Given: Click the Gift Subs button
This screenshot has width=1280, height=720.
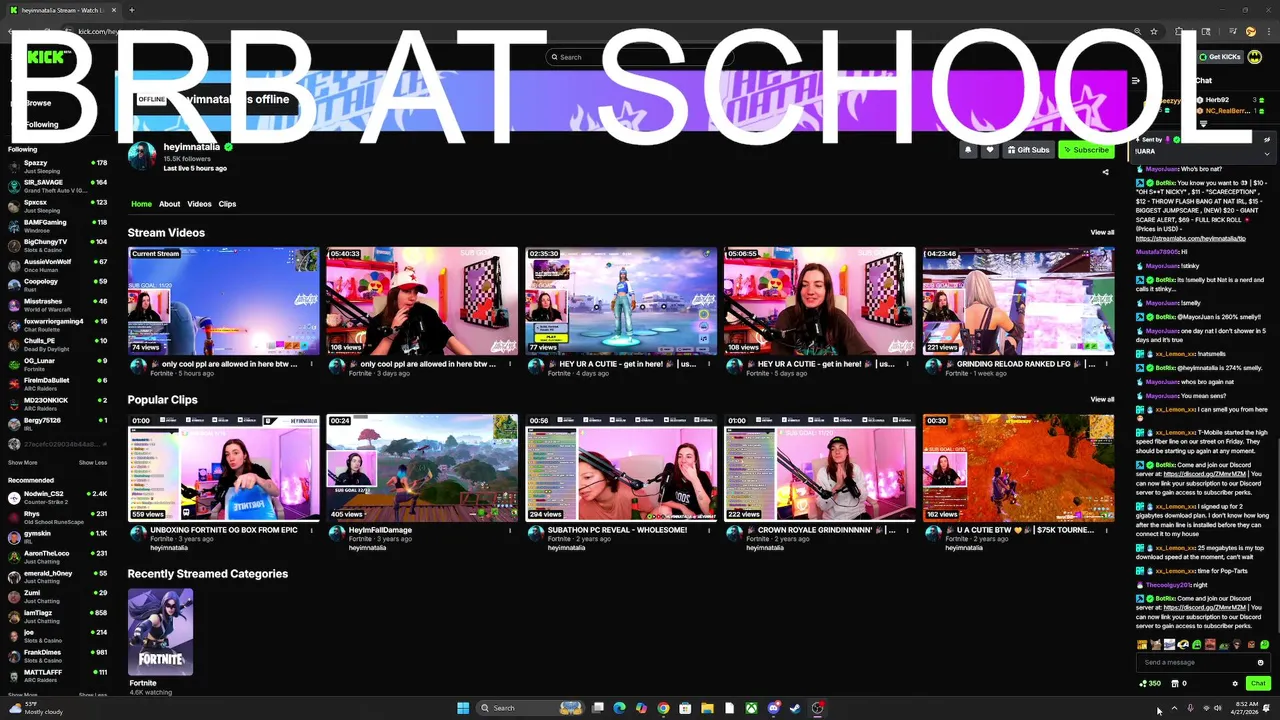Looking at the screenshot, I should click(1029, 150).
